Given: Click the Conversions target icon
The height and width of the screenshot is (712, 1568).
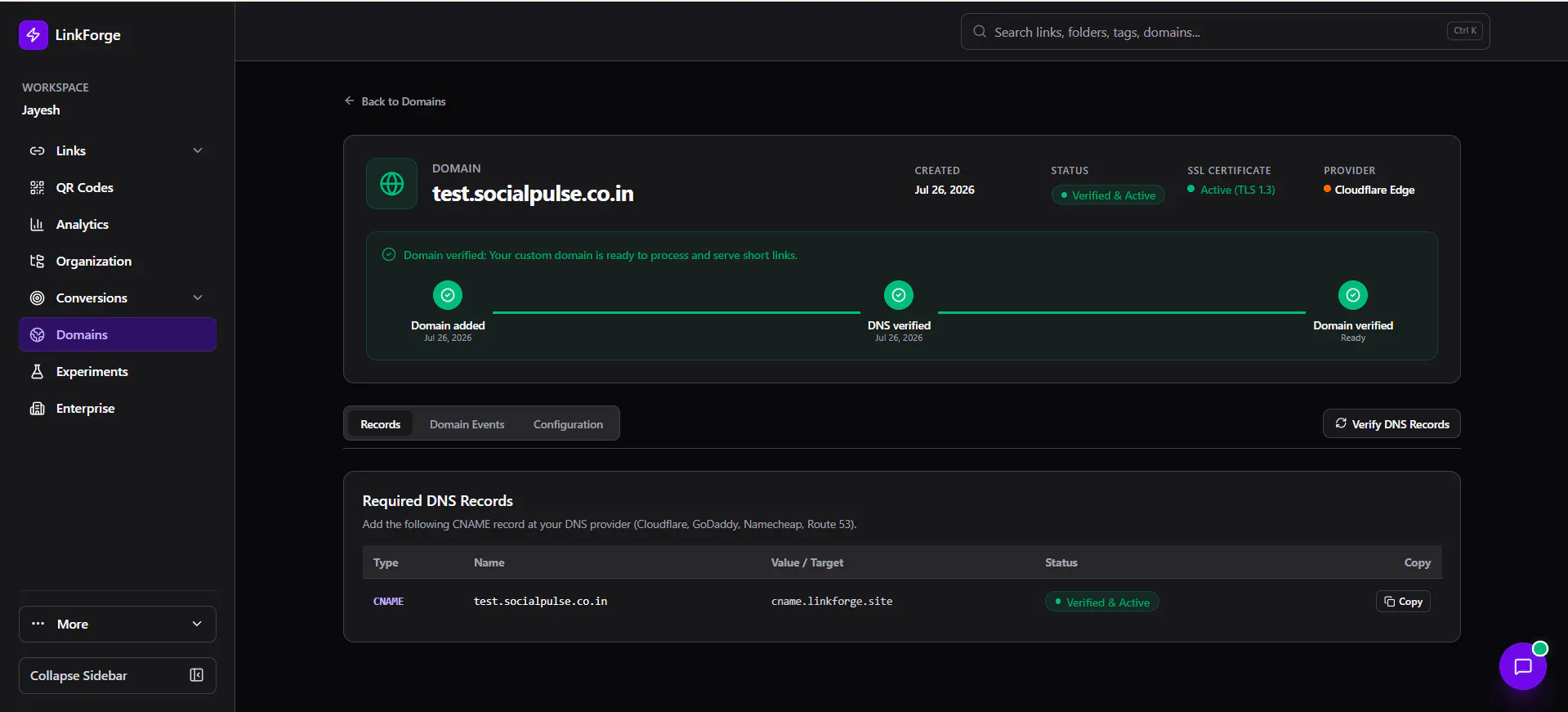Looking at the screenshot, I should [x=37, y=298].
